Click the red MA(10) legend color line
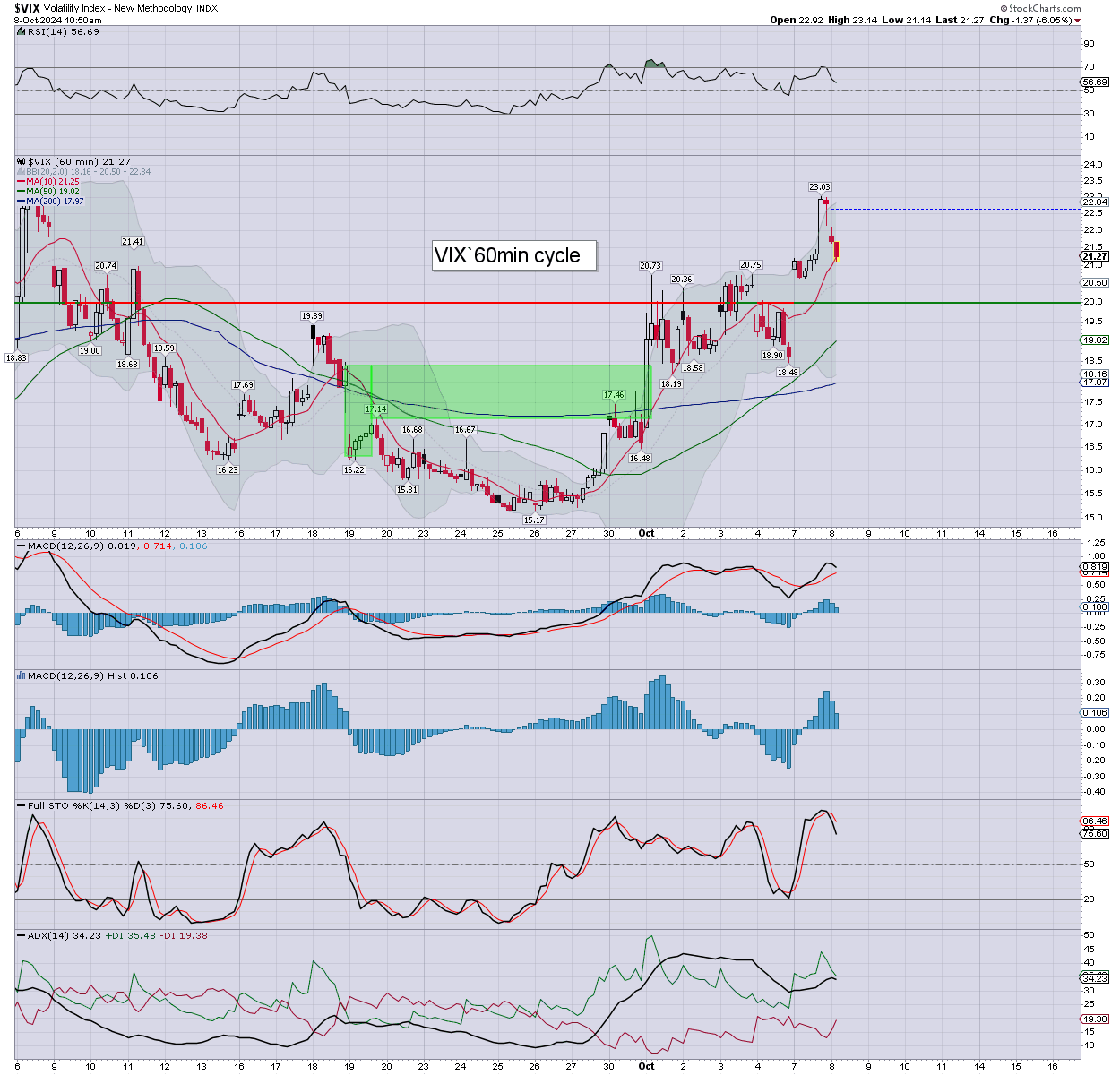1120x1075 pixels. click(21, 182)
